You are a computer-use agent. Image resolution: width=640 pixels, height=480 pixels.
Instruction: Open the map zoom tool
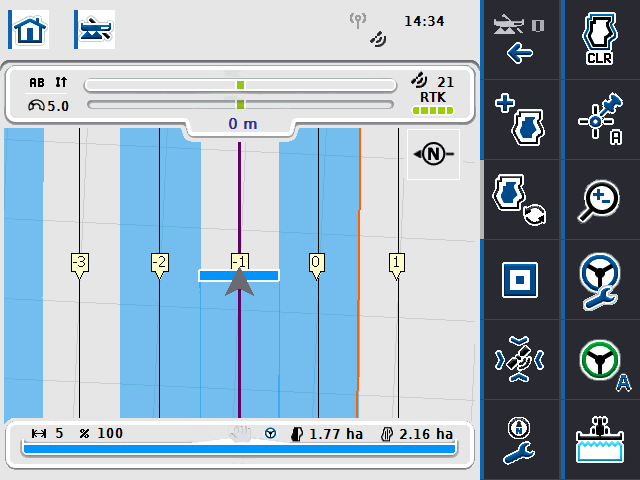coord(600,199)
